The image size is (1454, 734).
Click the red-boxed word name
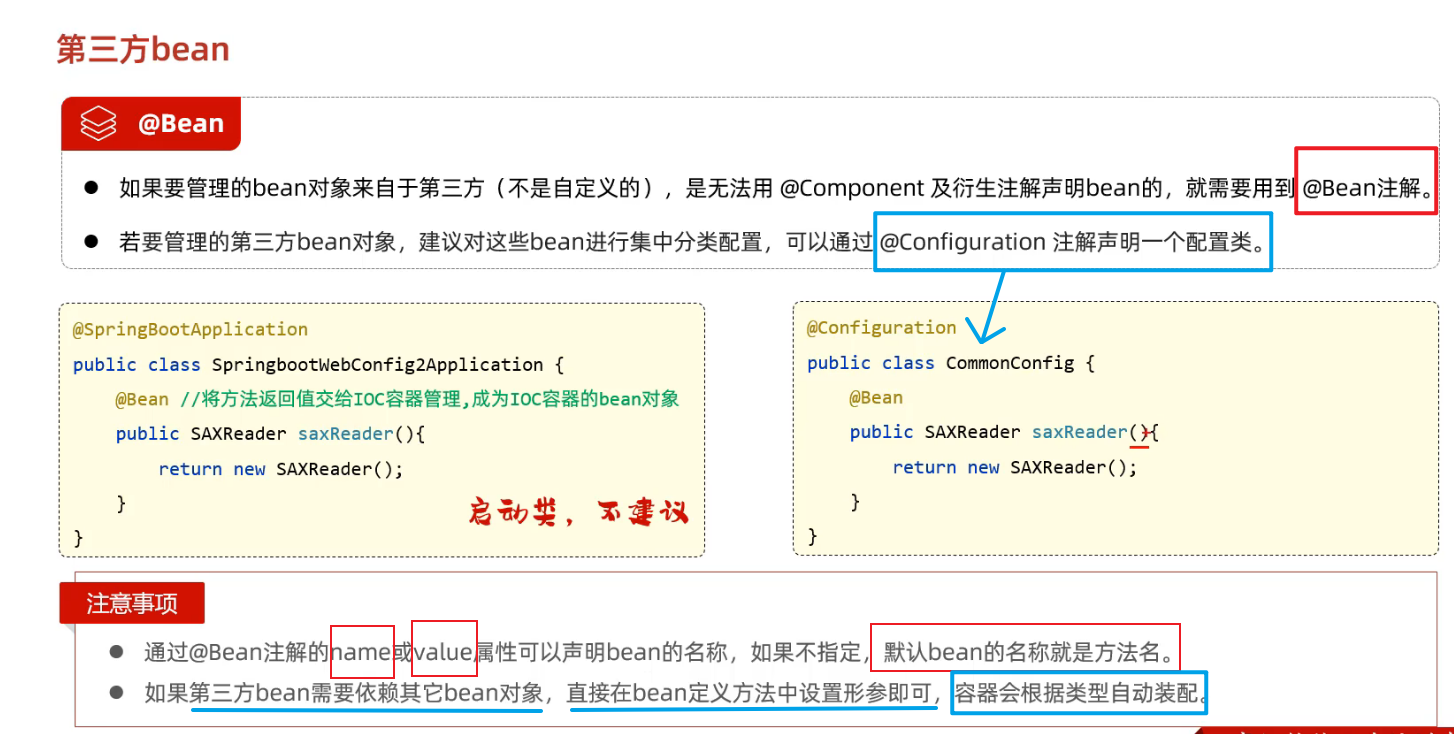(361, 653)
